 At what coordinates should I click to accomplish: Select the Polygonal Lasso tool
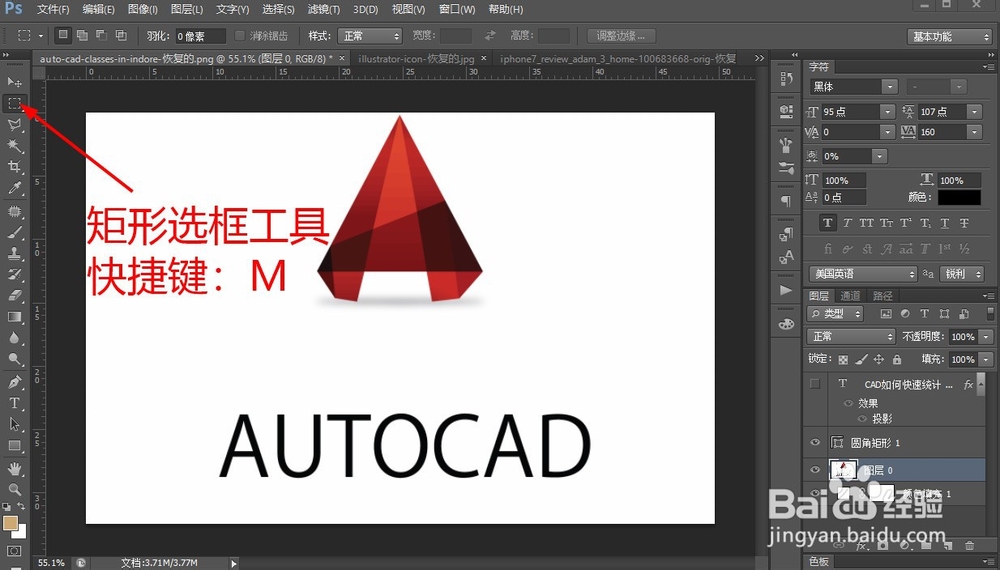(14, 124)
